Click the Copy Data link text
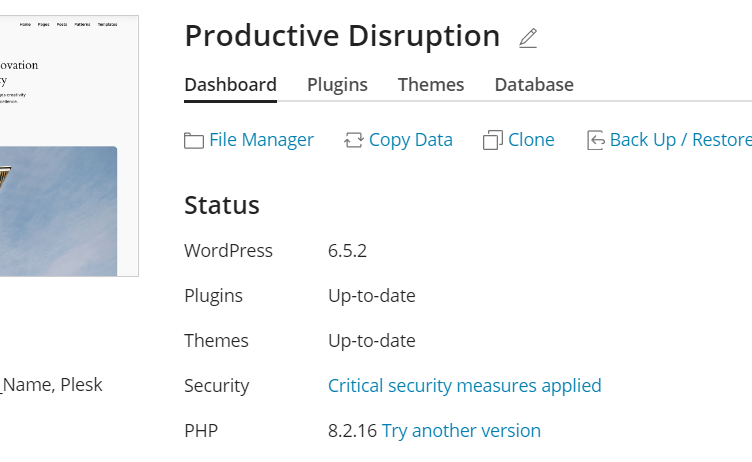The image size is (752, 462). tap(410, 140)
